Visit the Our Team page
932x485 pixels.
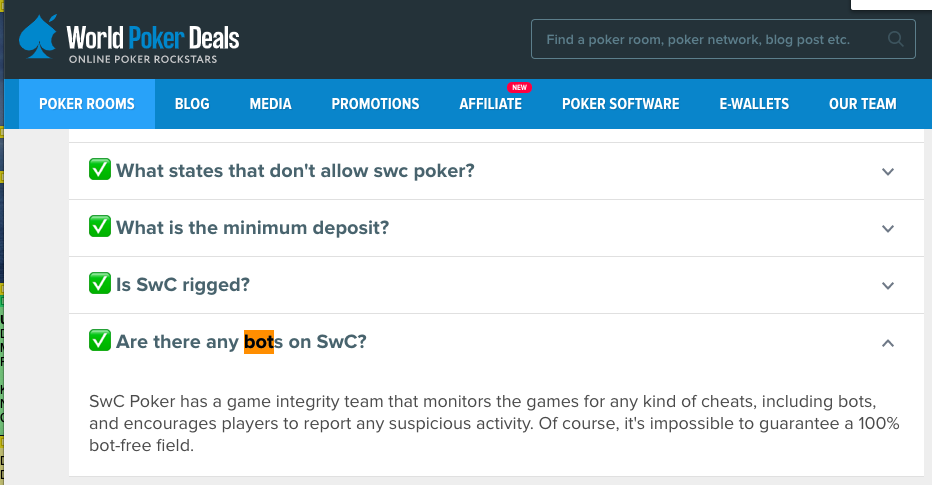862,104
